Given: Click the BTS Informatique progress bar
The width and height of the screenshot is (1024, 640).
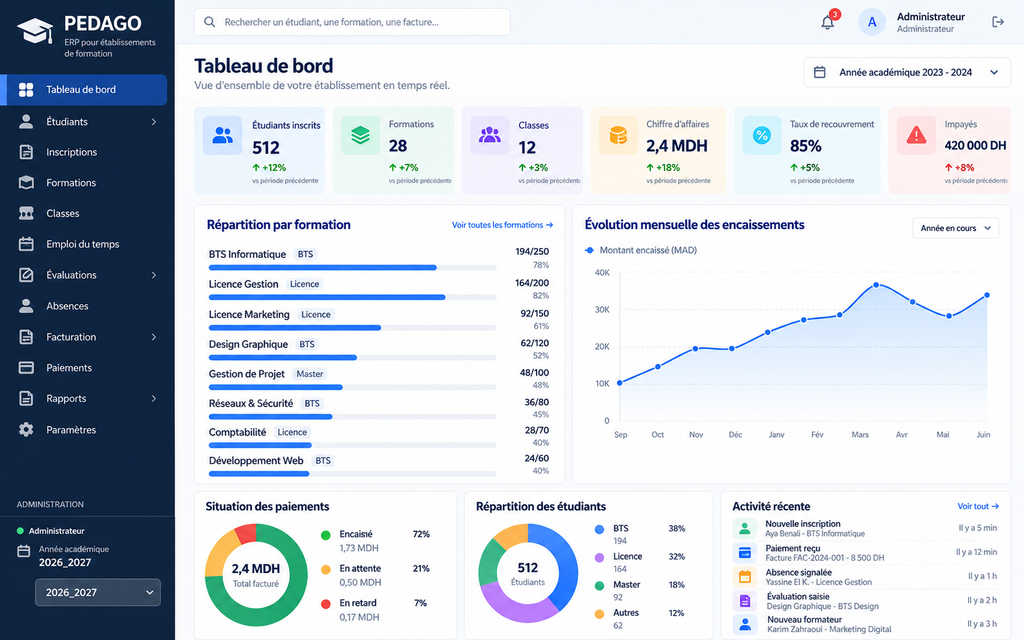Looking at the screenshot, I should pyautogui.click(x=353, y=268).
